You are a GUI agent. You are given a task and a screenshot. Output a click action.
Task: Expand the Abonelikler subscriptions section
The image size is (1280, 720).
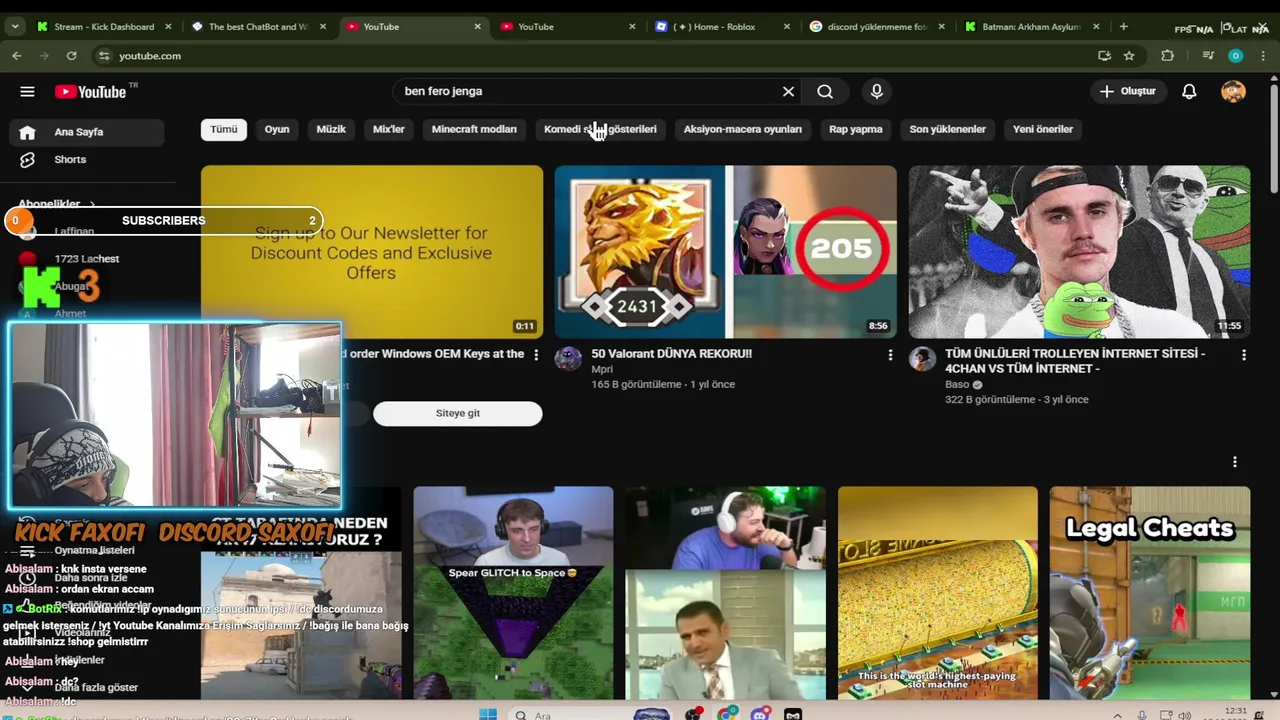[57, 204]
